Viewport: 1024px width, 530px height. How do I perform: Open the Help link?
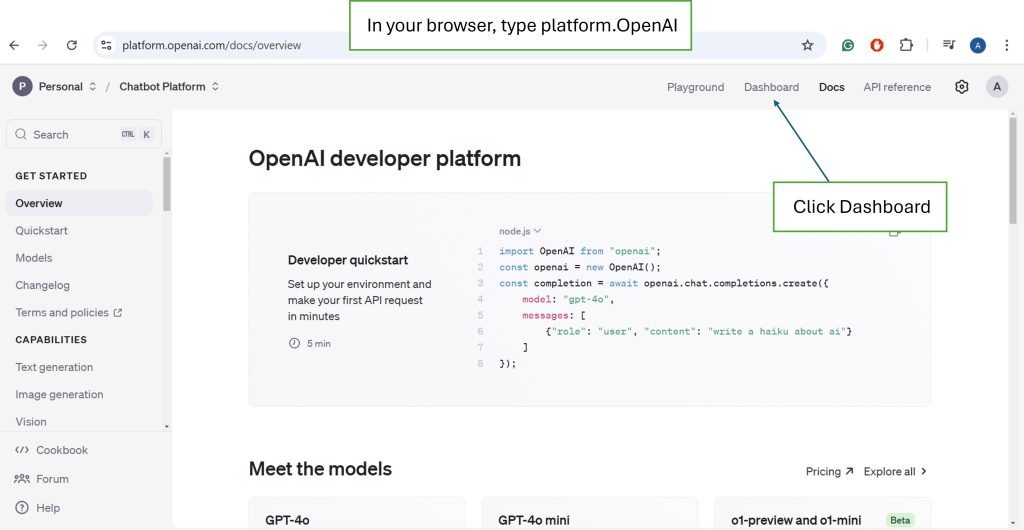coord(48,508)
